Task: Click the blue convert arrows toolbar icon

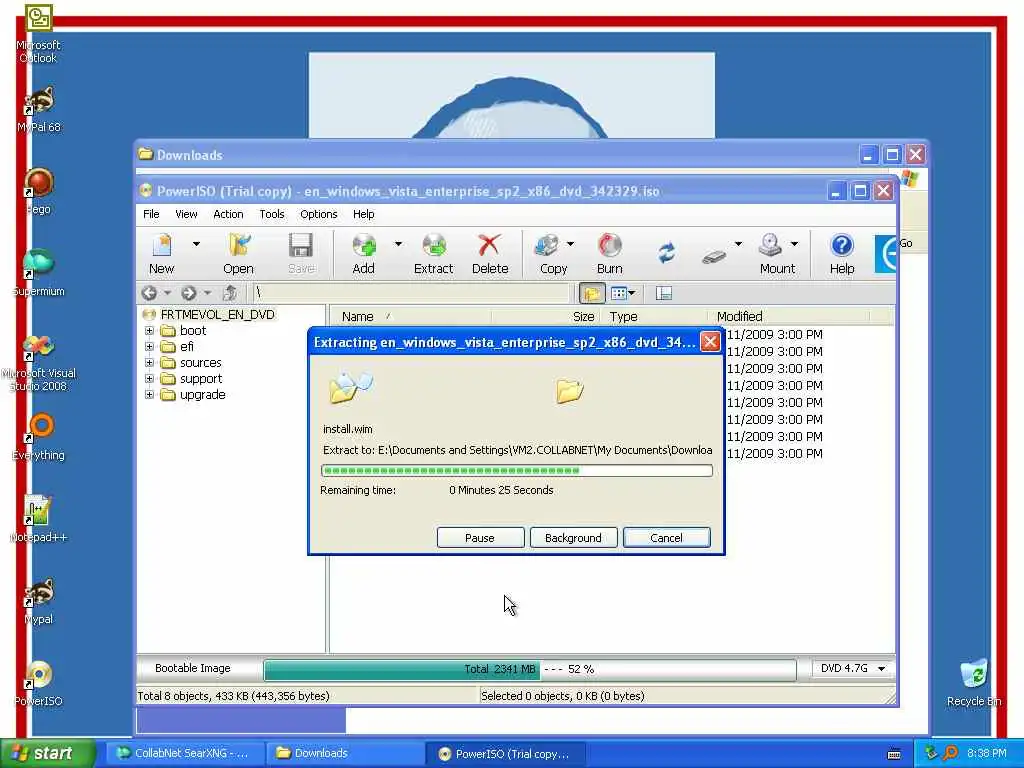Action: pos(666,253)
